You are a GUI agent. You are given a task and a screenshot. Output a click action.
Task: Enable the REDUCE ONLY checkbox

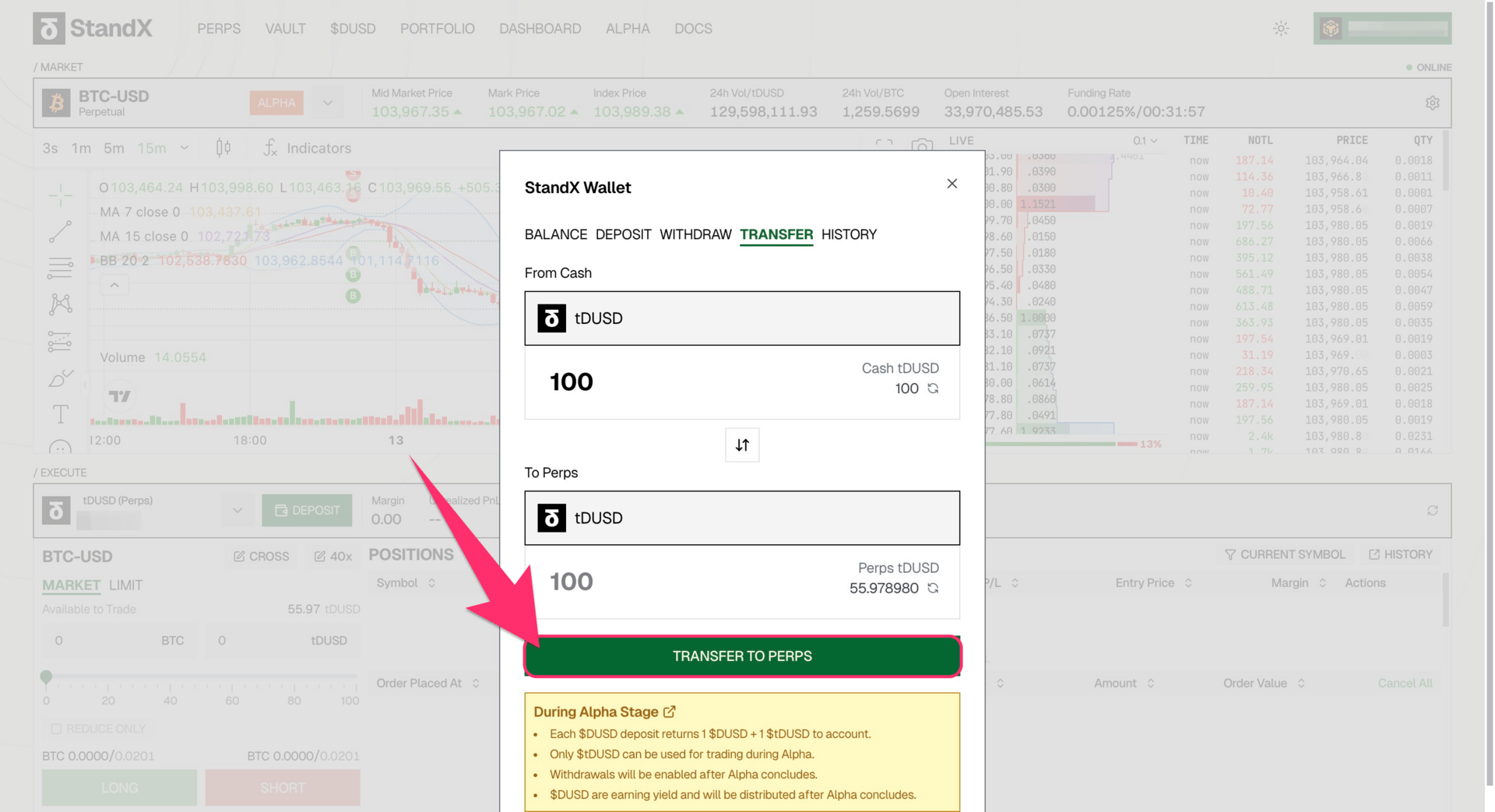pos(55,729)
